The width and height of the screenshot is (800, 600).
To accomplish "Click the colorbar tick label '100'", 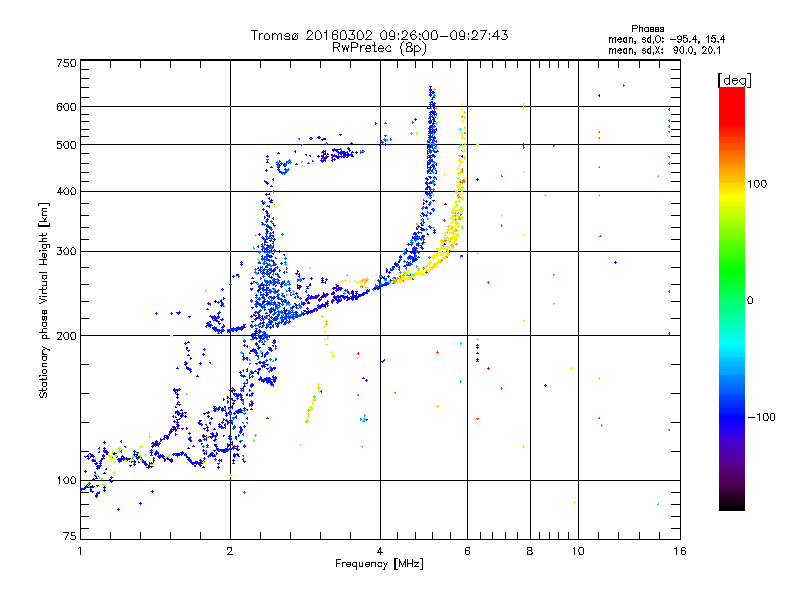I will 757,184.
